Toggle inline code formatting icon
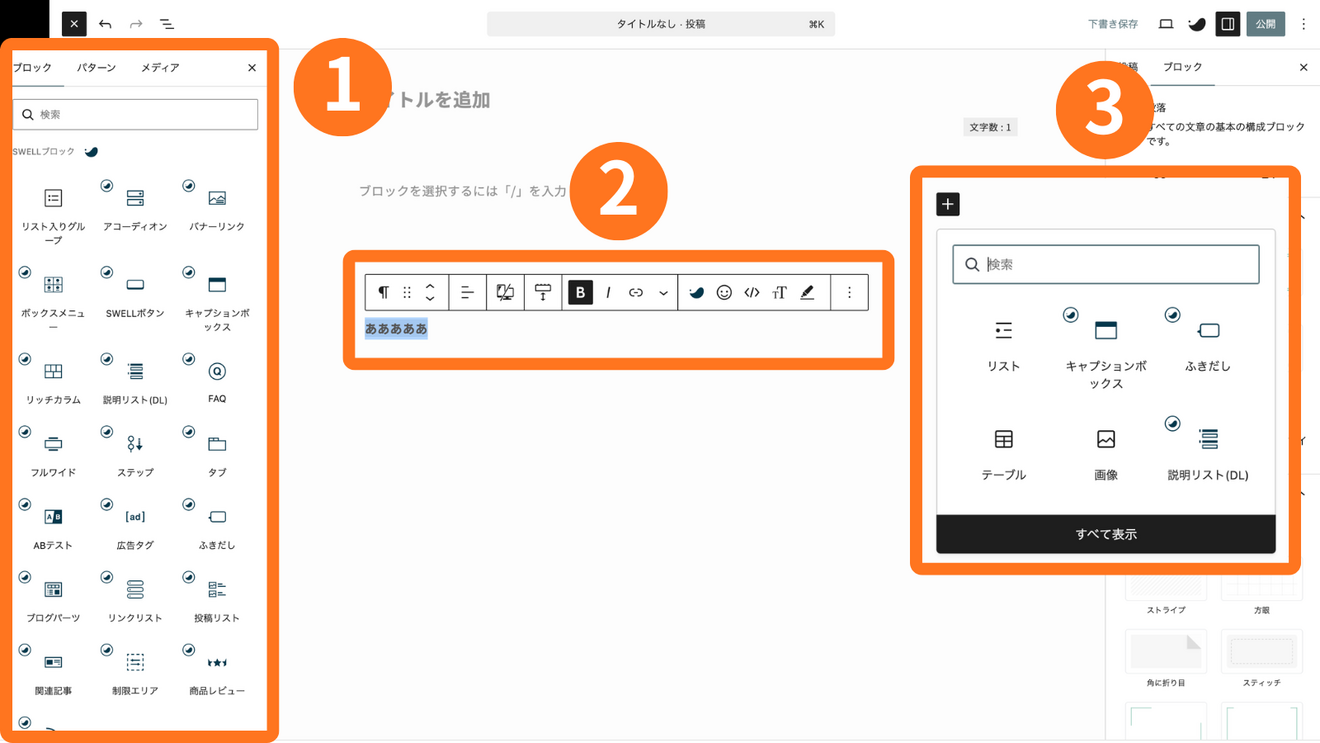1320x743 pixels. [x=752, y=292]
